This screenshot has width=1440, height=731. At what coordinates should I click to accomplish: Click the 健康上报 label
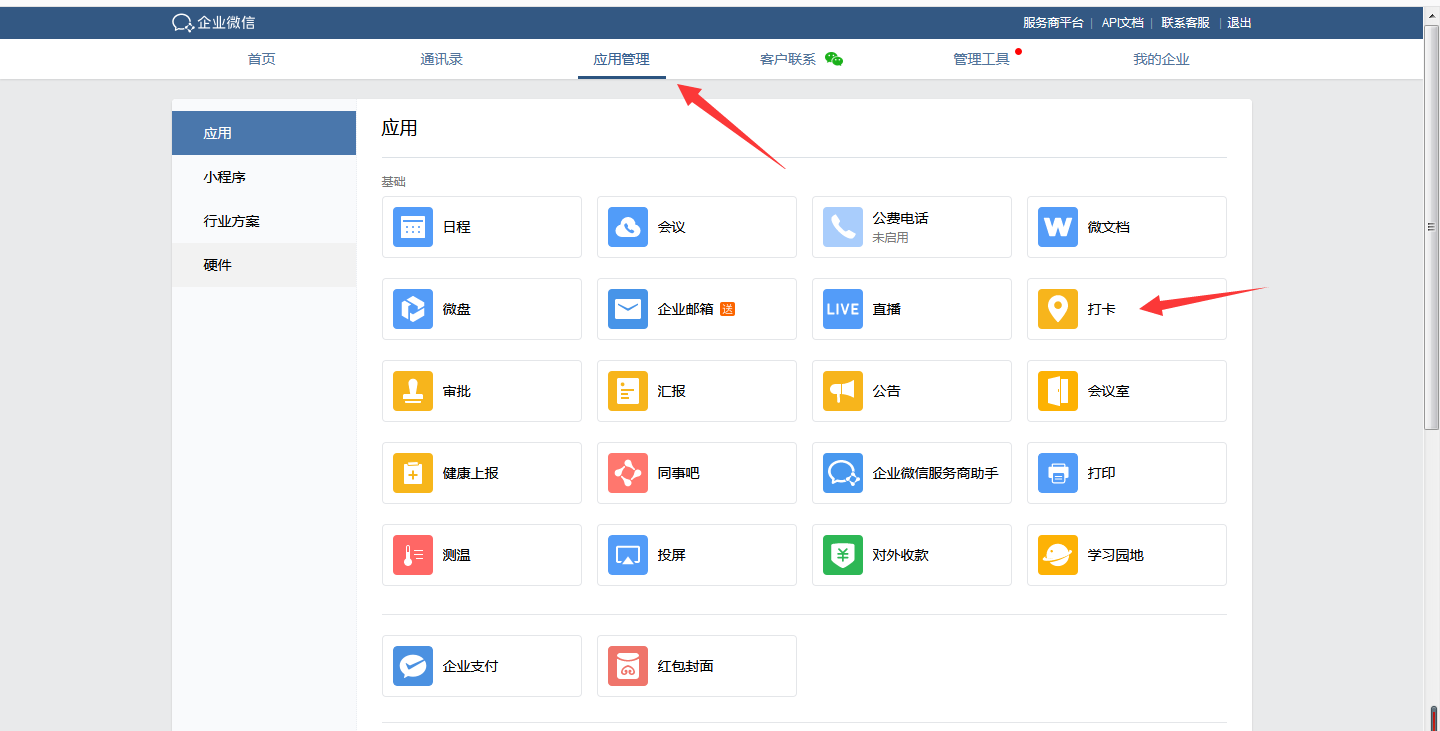[x=471, y=473]
